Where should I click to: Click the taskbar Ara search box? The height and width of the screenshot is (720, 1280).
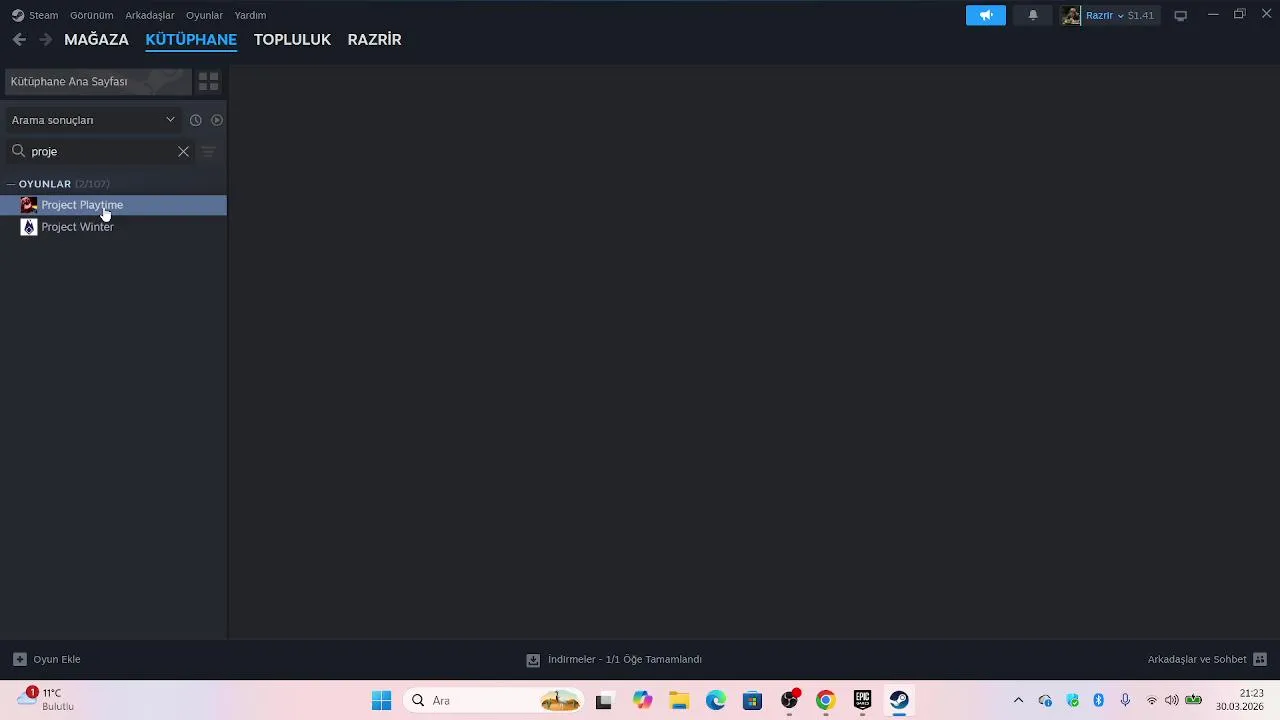(495, 701)
